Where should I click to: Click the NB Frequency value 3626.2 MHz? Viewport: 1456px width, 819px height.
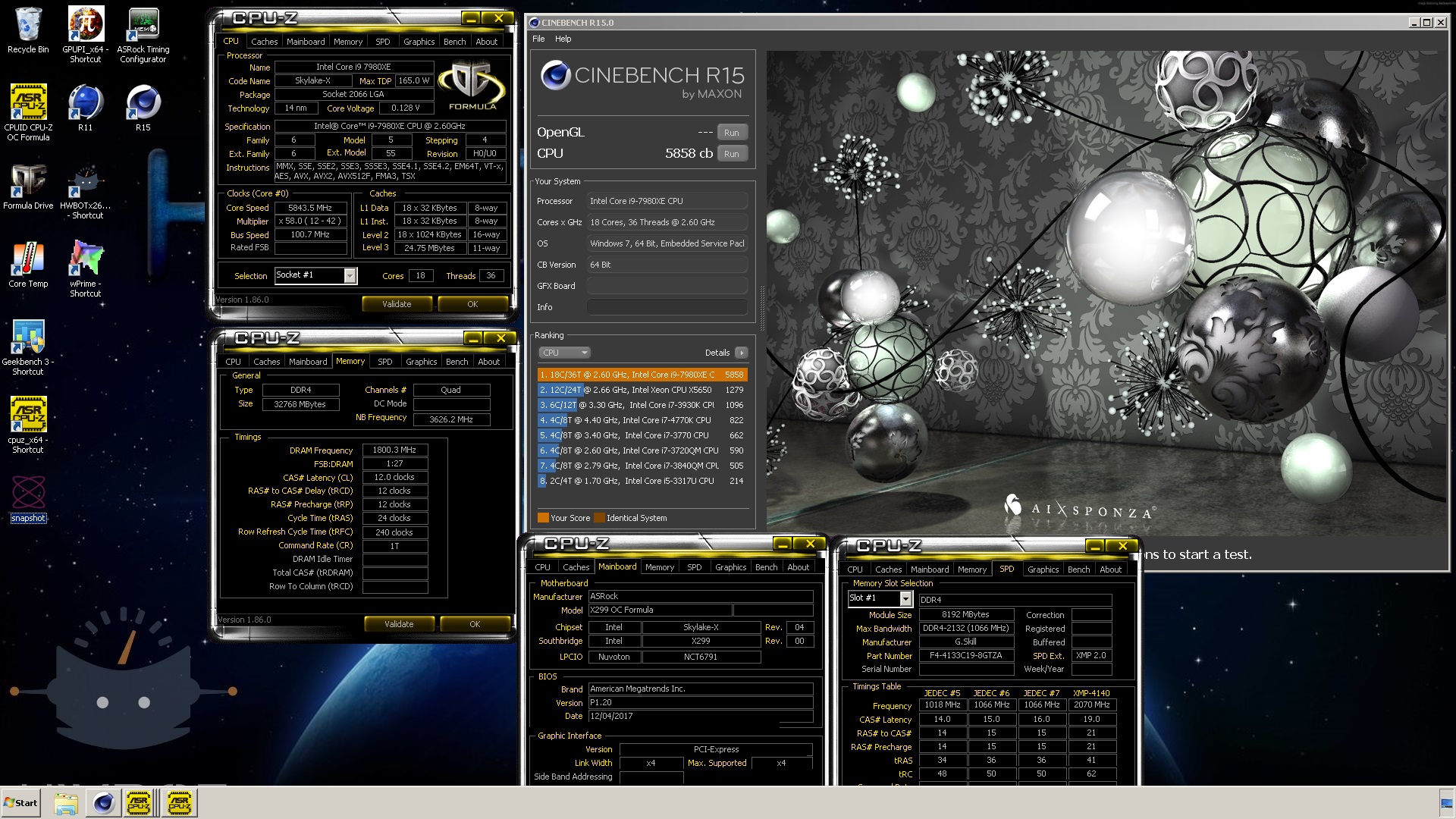pos(451,419)
